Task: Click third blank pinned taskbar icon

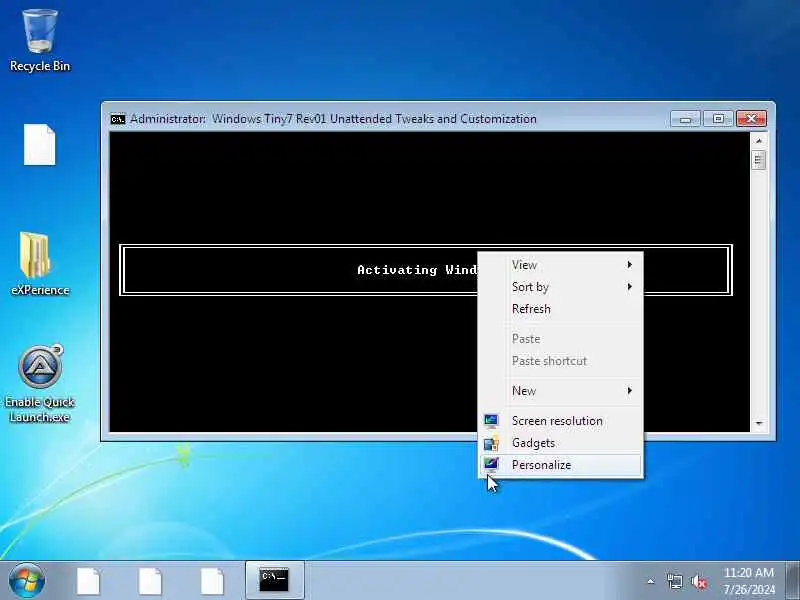Action: pos(212,581)
